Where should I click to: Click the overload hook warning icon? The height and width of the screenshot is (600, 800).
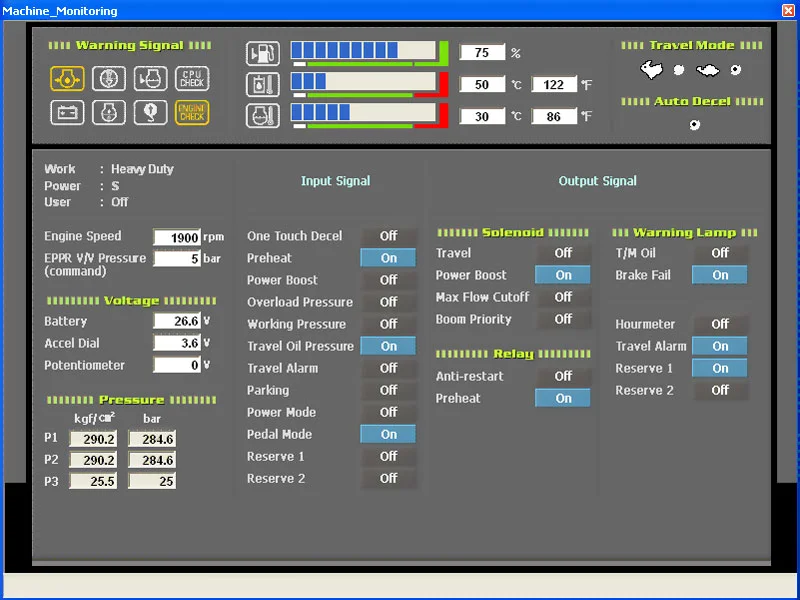pyautogui.click(x=150, y=112)
